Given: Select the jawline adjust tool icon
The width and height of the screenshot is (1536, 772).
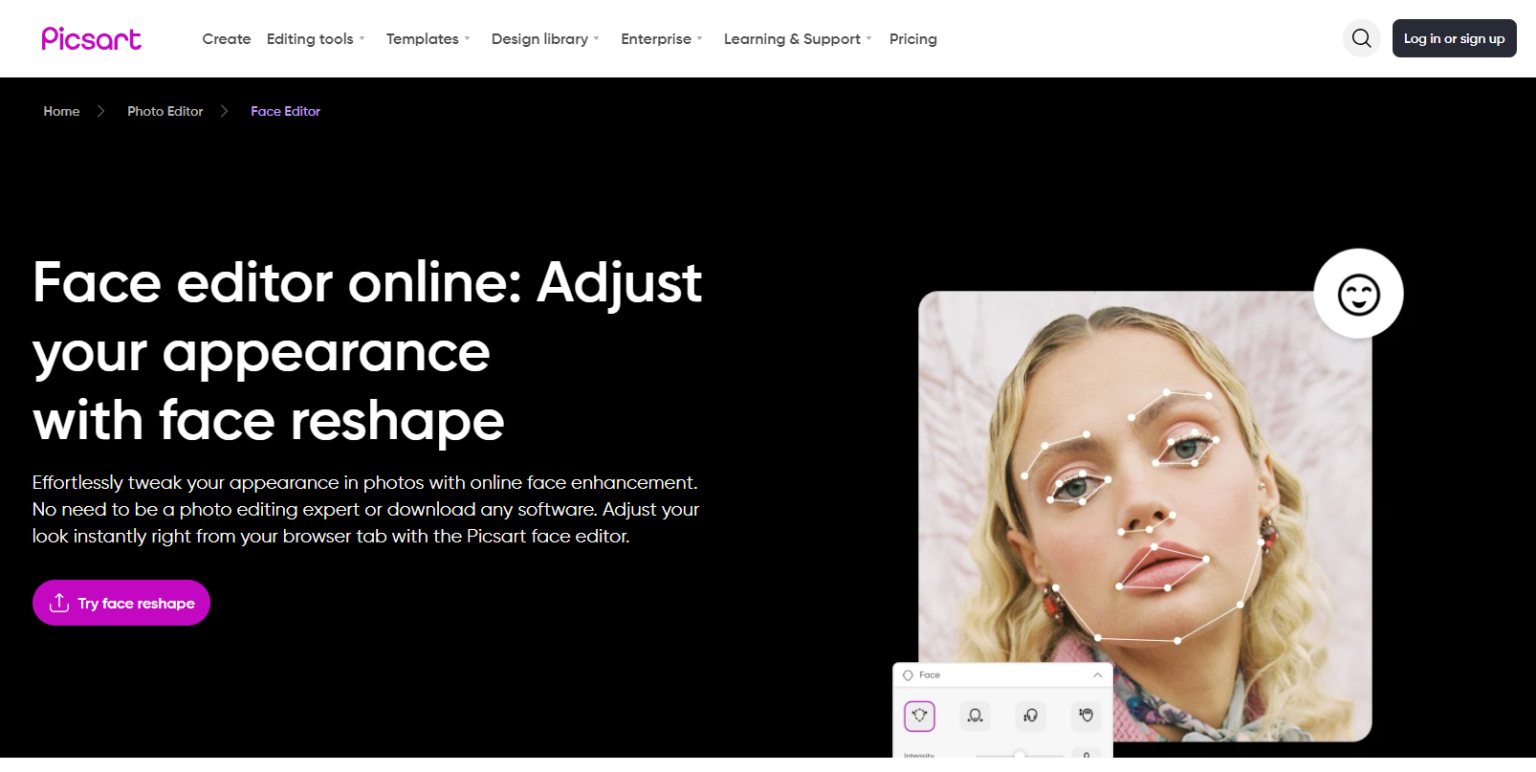Looking at the screenshot, I should pyautogui.click(x=974, y=715).
